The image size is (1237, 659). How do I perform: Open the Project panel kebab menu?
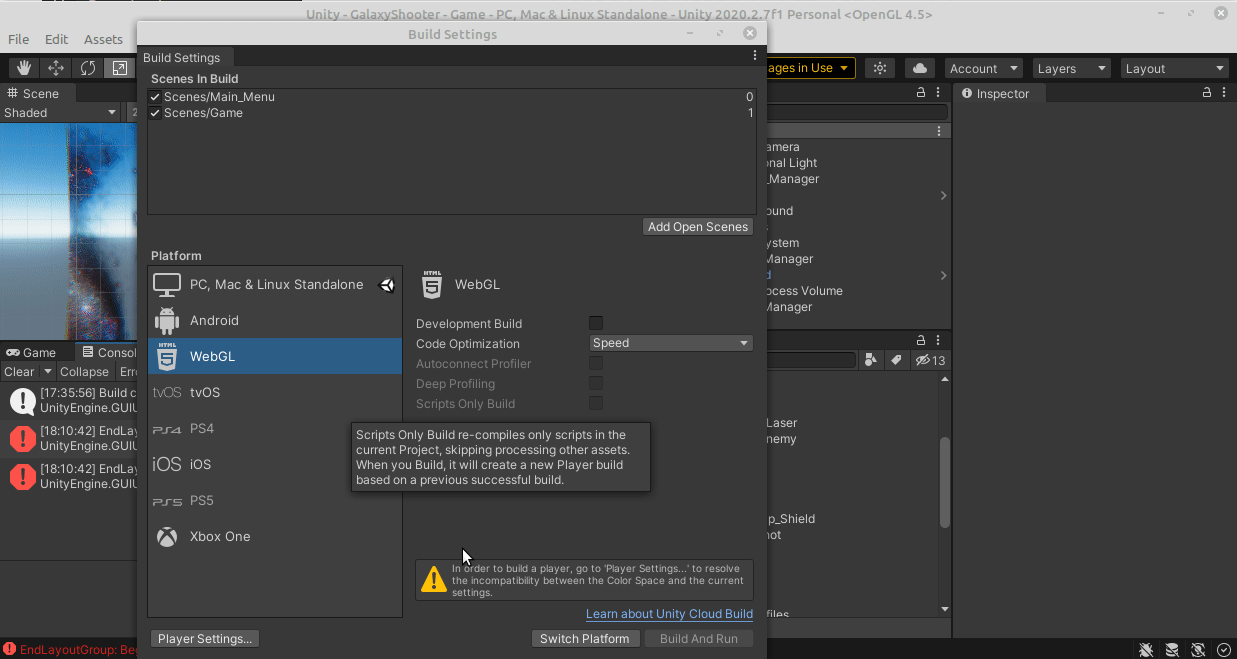[x=939, y=340]
